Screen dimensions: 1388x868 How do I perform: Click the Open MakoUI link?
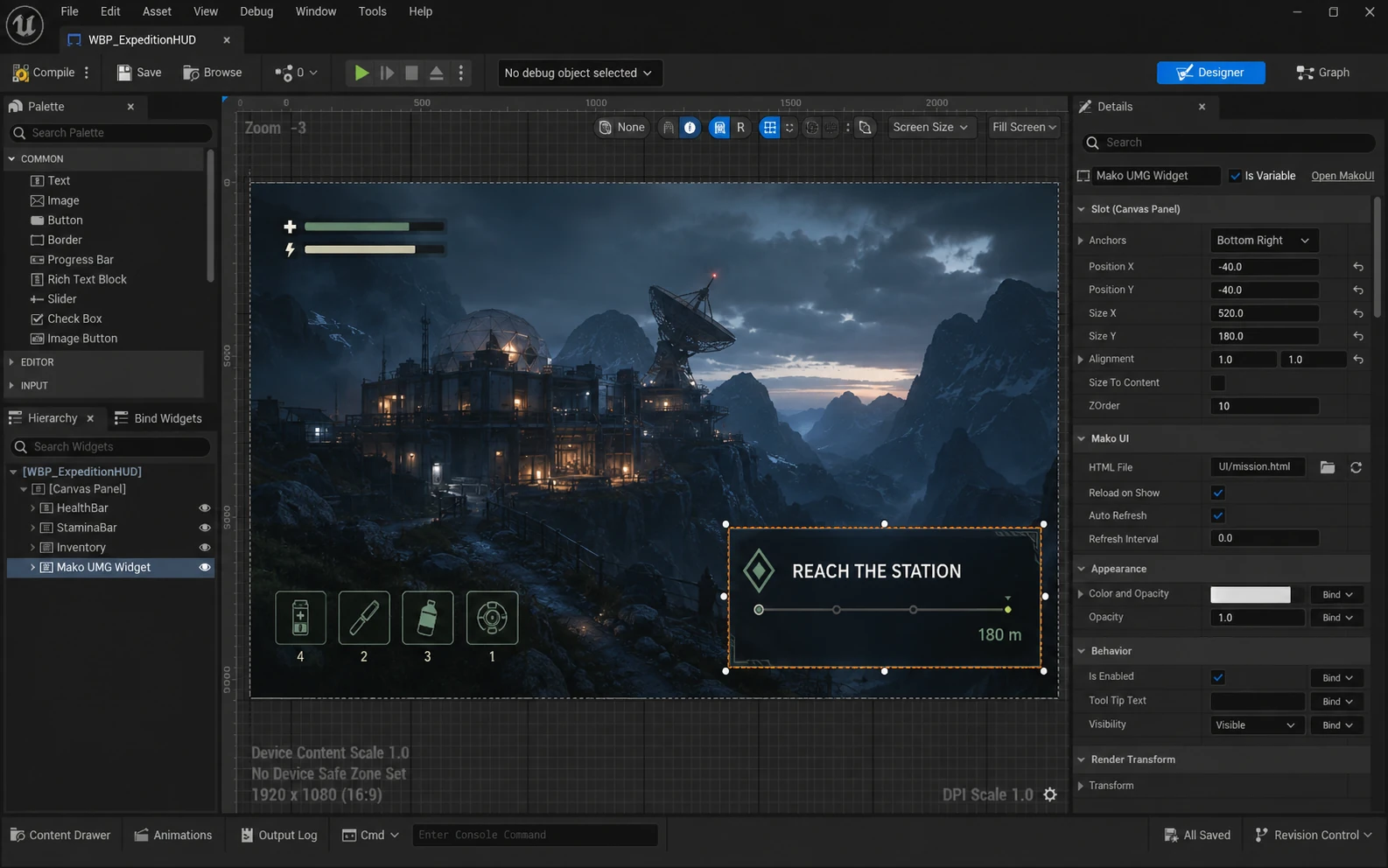(x=1342, y=176)
